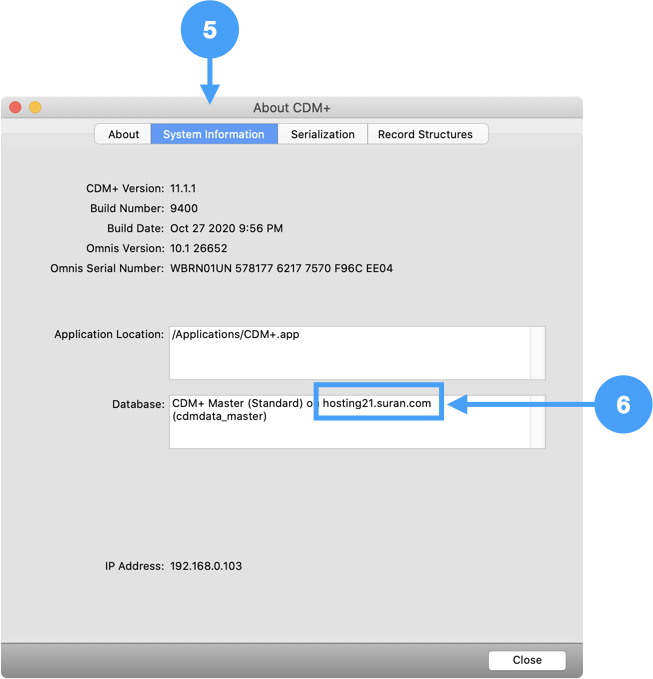653x679 pixels.
Task: Click the red window close button
Action: point(15,107)
